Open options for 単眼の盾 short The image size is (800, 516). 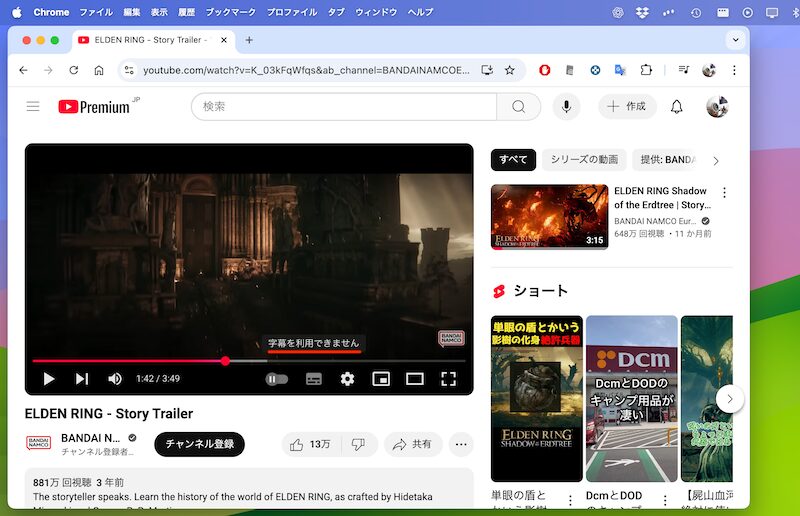tap(570, 501)
